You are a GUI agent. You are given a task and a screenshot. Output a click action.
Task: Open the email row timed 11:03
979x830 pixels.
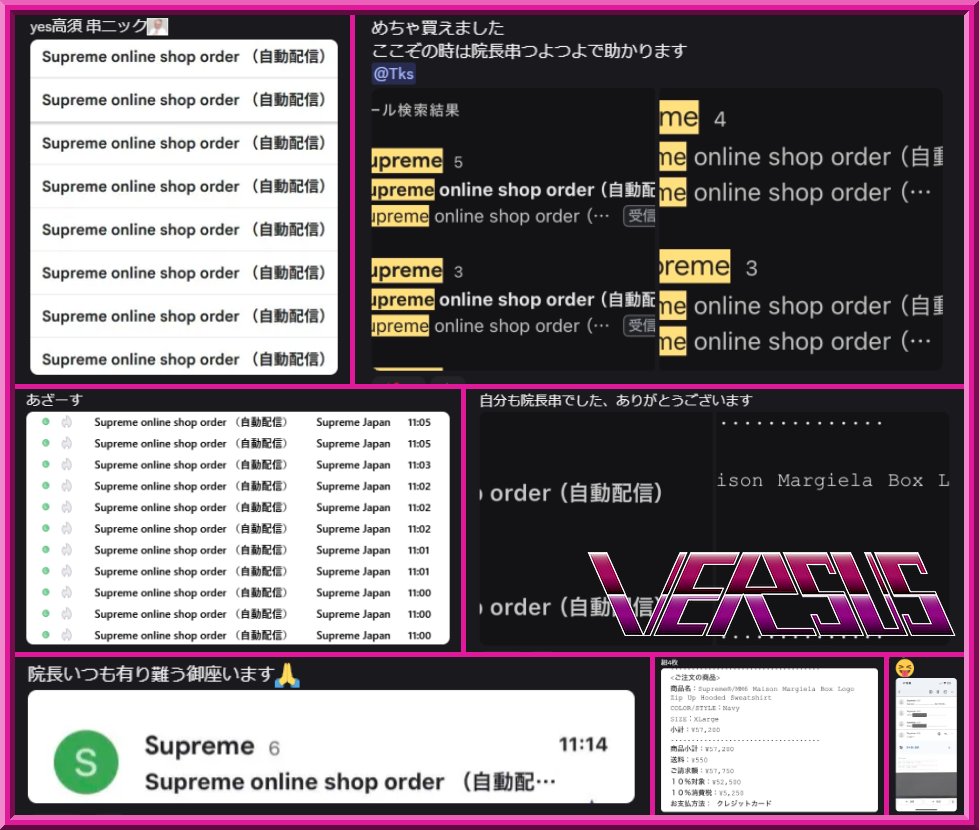coord(238,465)
